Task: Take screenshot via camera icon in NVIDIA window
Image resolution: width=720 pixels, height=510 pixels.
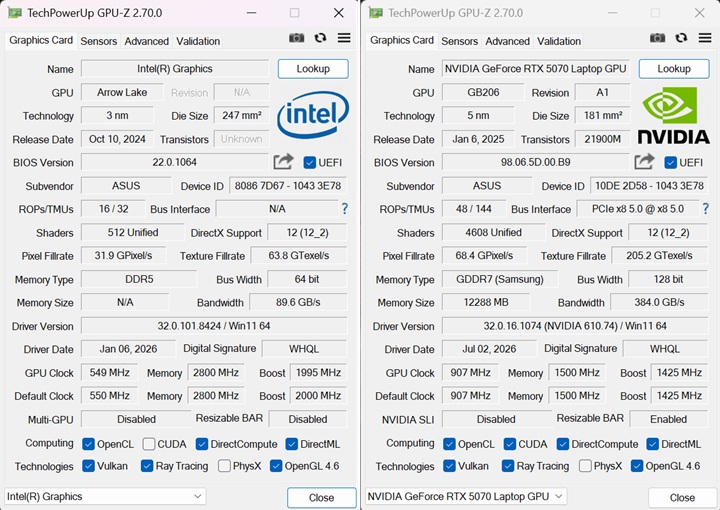Action: click(x=658, y=38)
